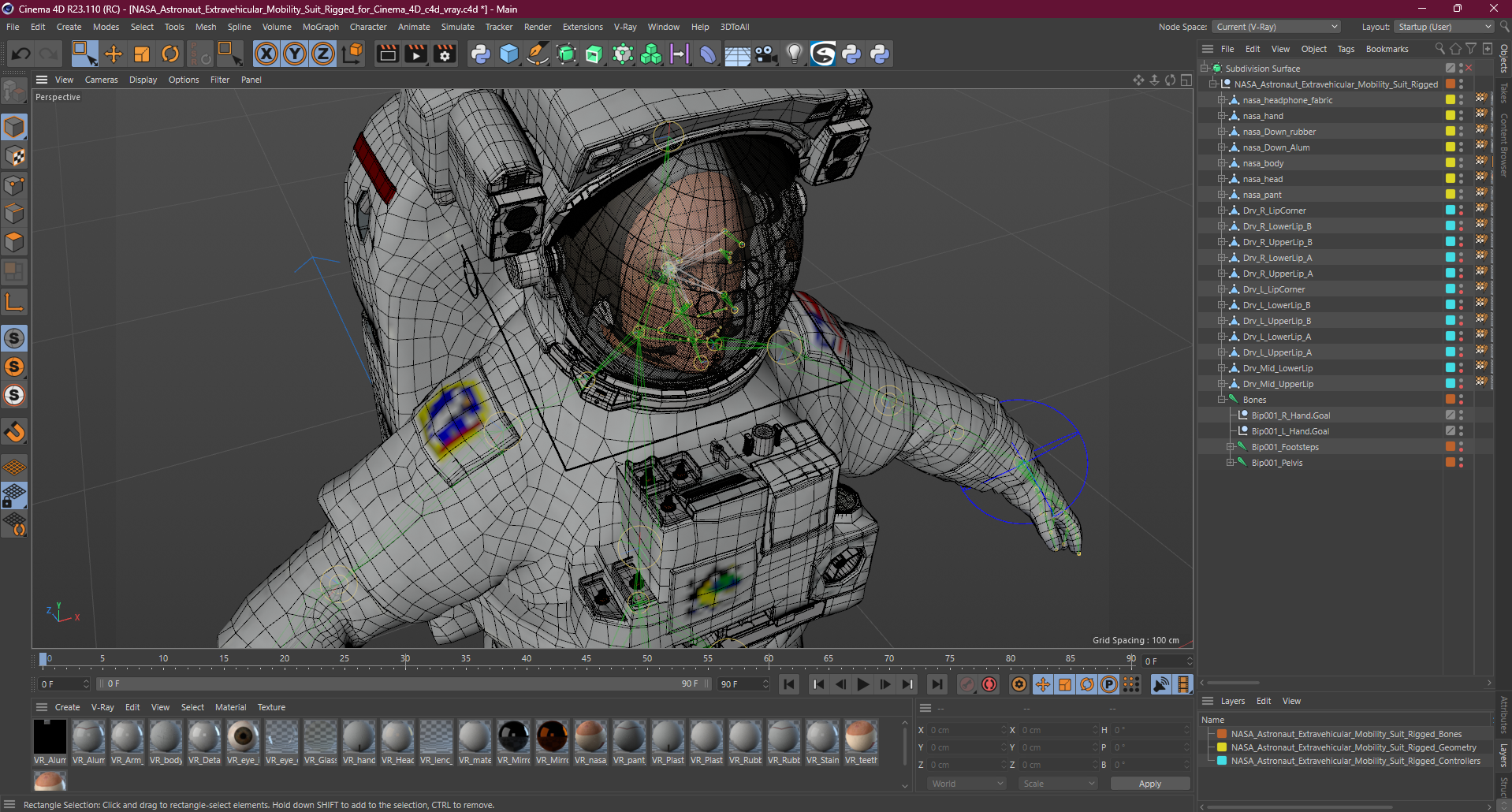The width and height of the screenshot is (1512, 812).
Task: Open viewport Filter menu
Action: 220,80
